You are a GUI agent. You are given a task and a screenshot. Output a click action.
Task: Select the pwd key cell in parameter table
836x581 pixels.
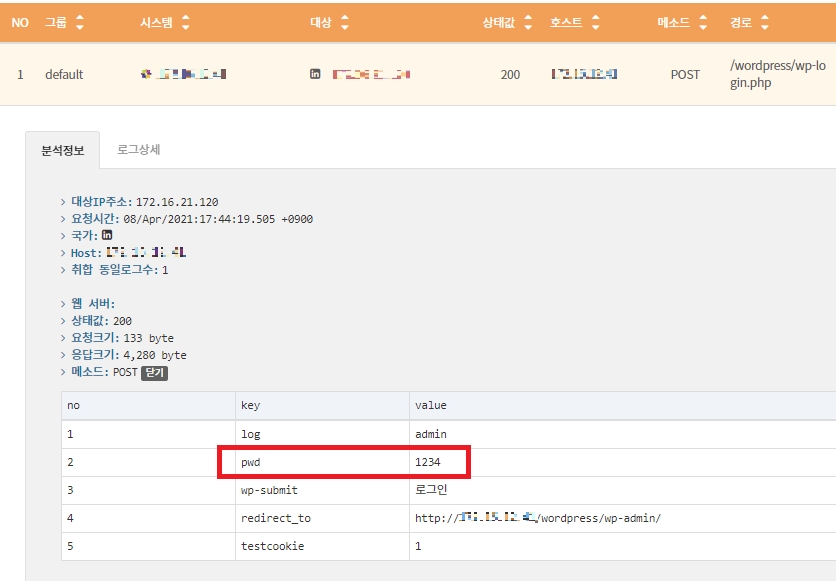click(x=251, y=462)
